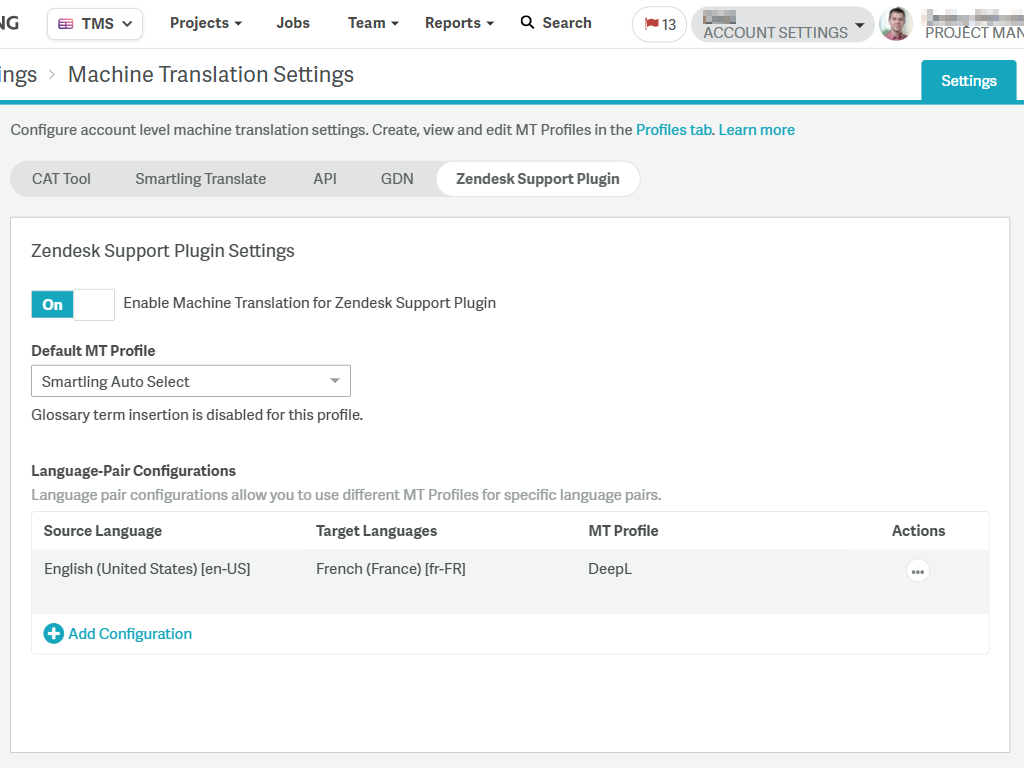This screenshot has height=768, width=1024.
Task: Click the Search magnifier icon
Action: click(x=526, y=22)
